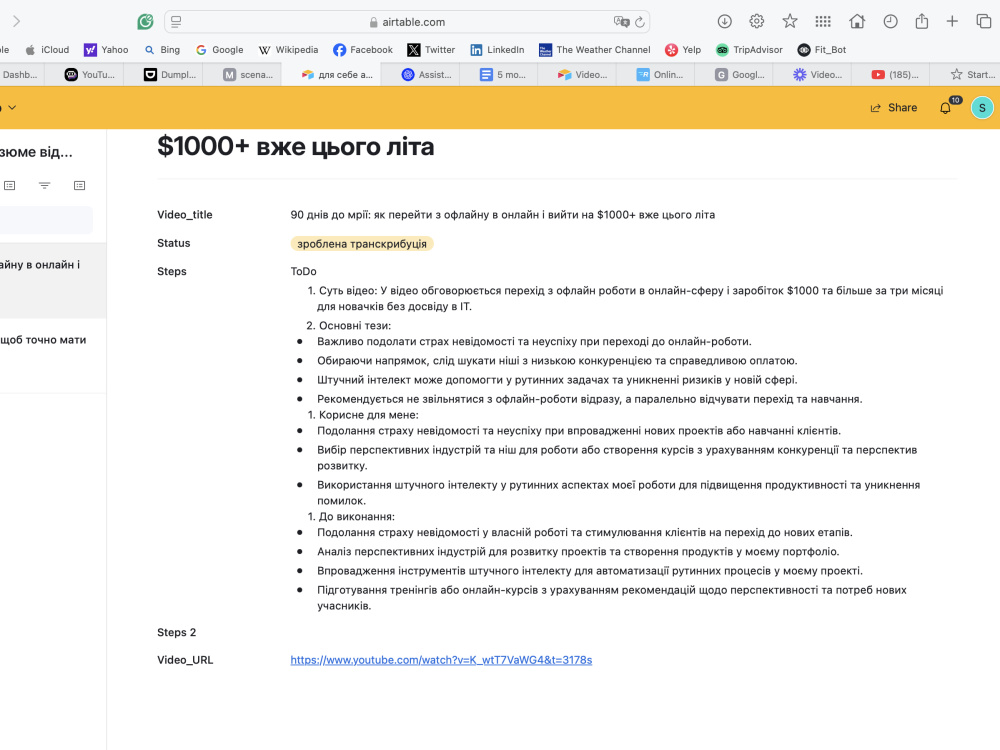Open Wikipedia bookmark
Screen dimensions: 1000x750
click(x=288, y=50)
